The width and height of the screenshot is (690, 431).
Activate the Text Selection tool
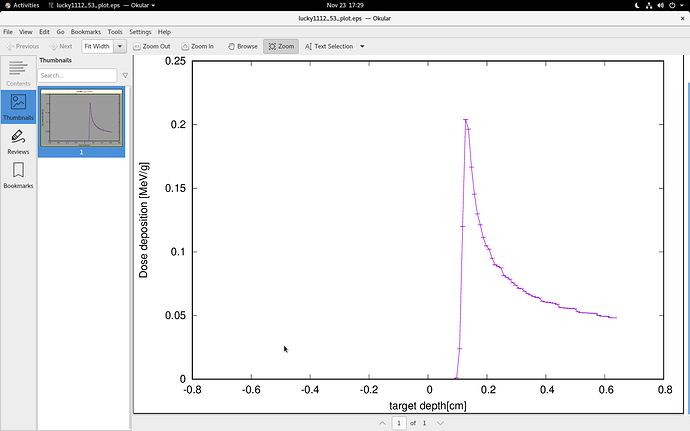tap(329, 46)
